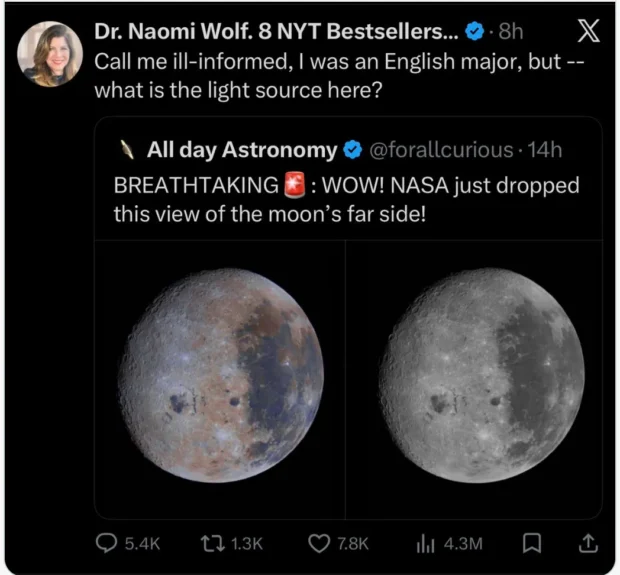
Task: Click Naomi Wolf's blue verified badge
Action: click(474, 31)
